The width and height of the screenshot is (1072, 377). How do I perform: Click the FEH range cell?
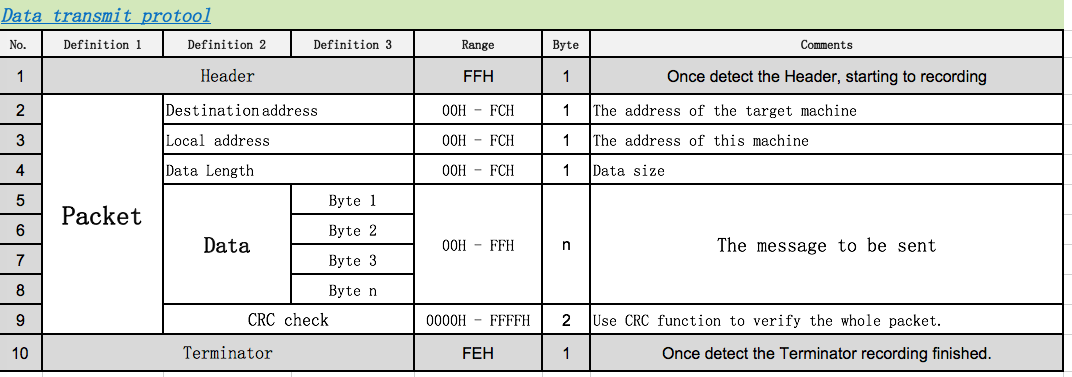(x=478, y=353)
